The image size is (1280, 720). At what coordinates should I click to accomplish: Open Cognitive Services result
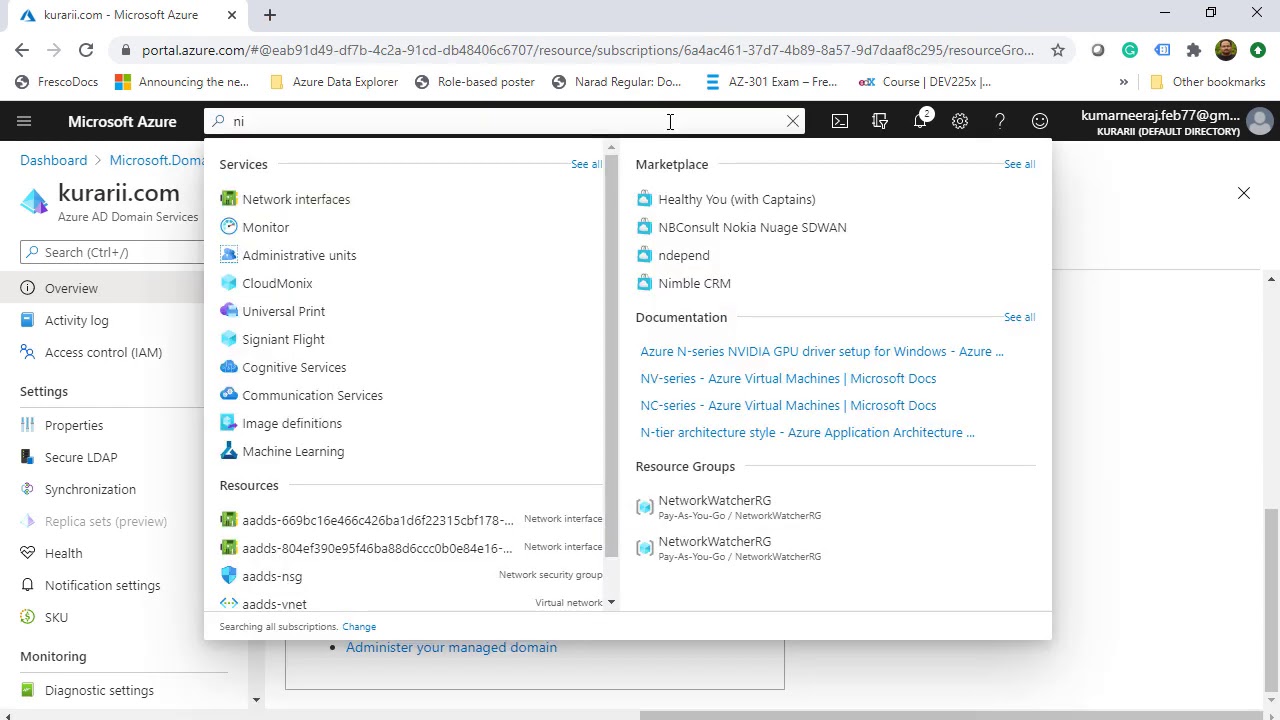(294, 367)
